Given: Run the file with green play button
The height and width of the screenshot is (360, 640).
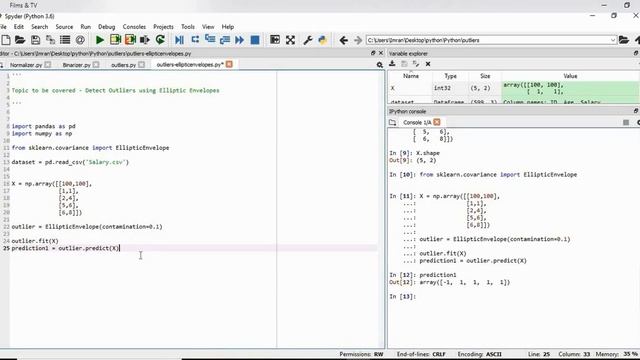Looking at the screenshot, I should (x=100, y=40).
